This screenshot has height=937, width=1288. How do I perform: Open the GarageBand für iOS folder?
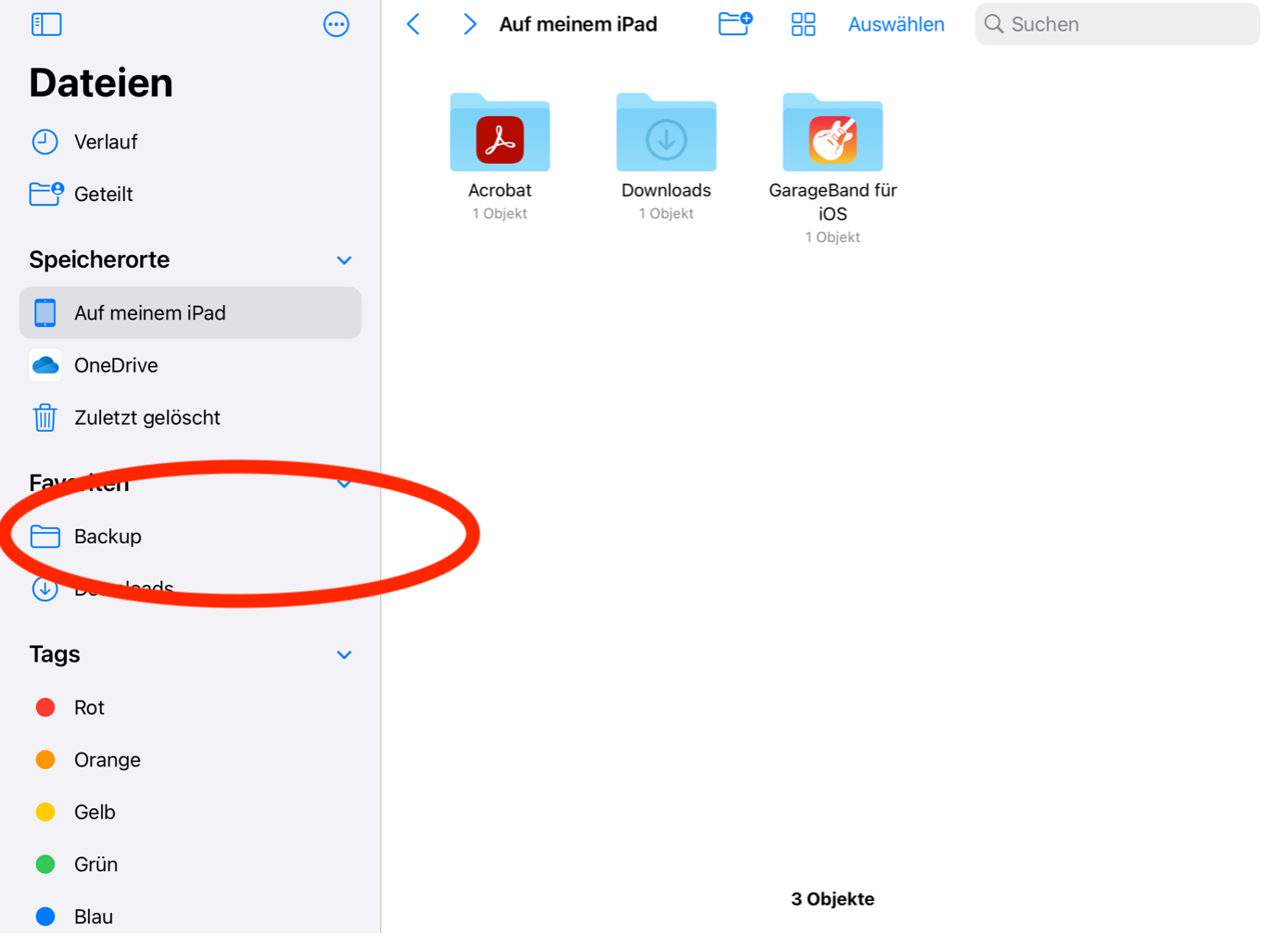tap(832, 134)
